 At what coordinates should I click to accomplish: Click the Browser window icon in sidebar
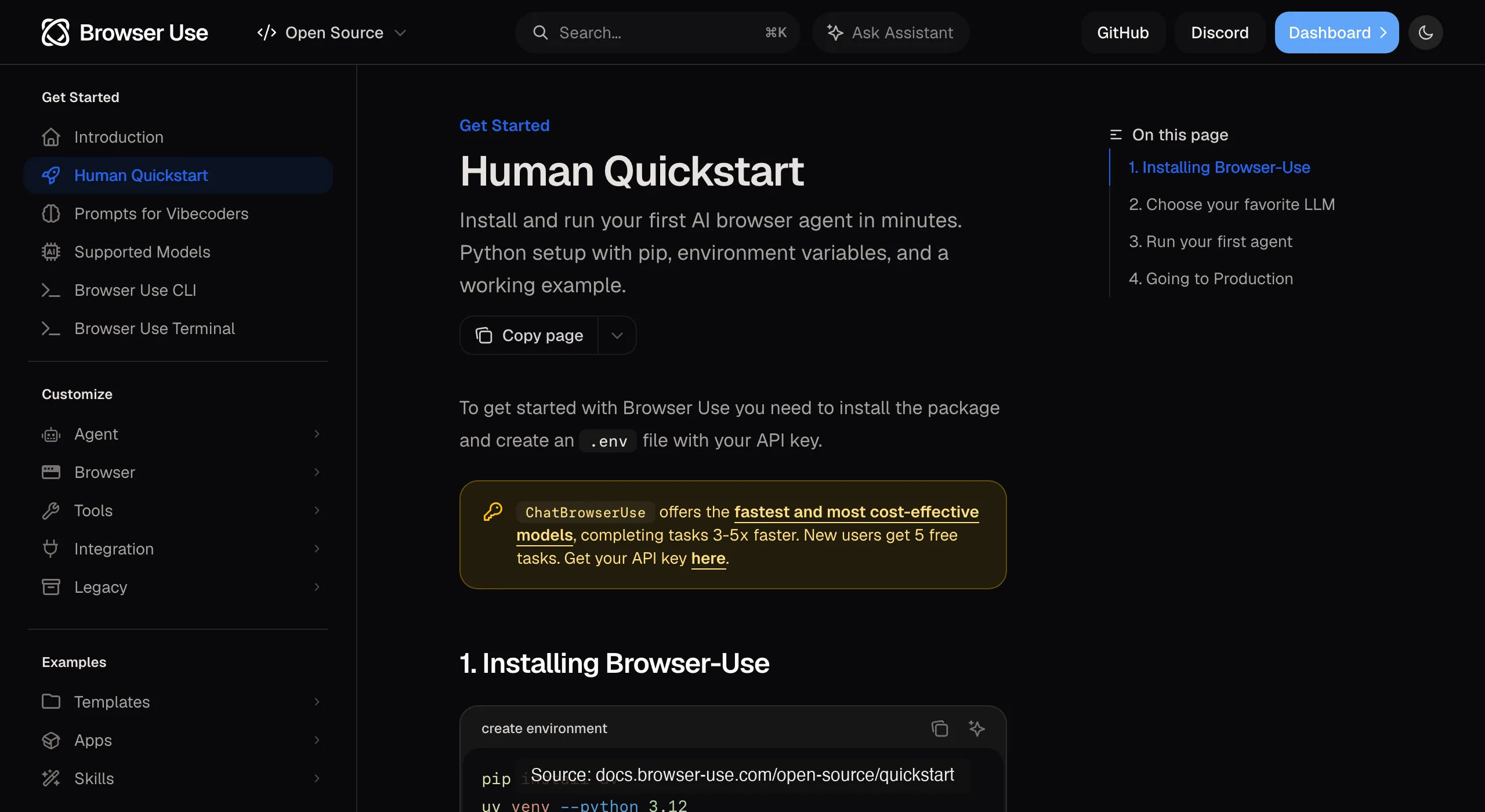51,472
